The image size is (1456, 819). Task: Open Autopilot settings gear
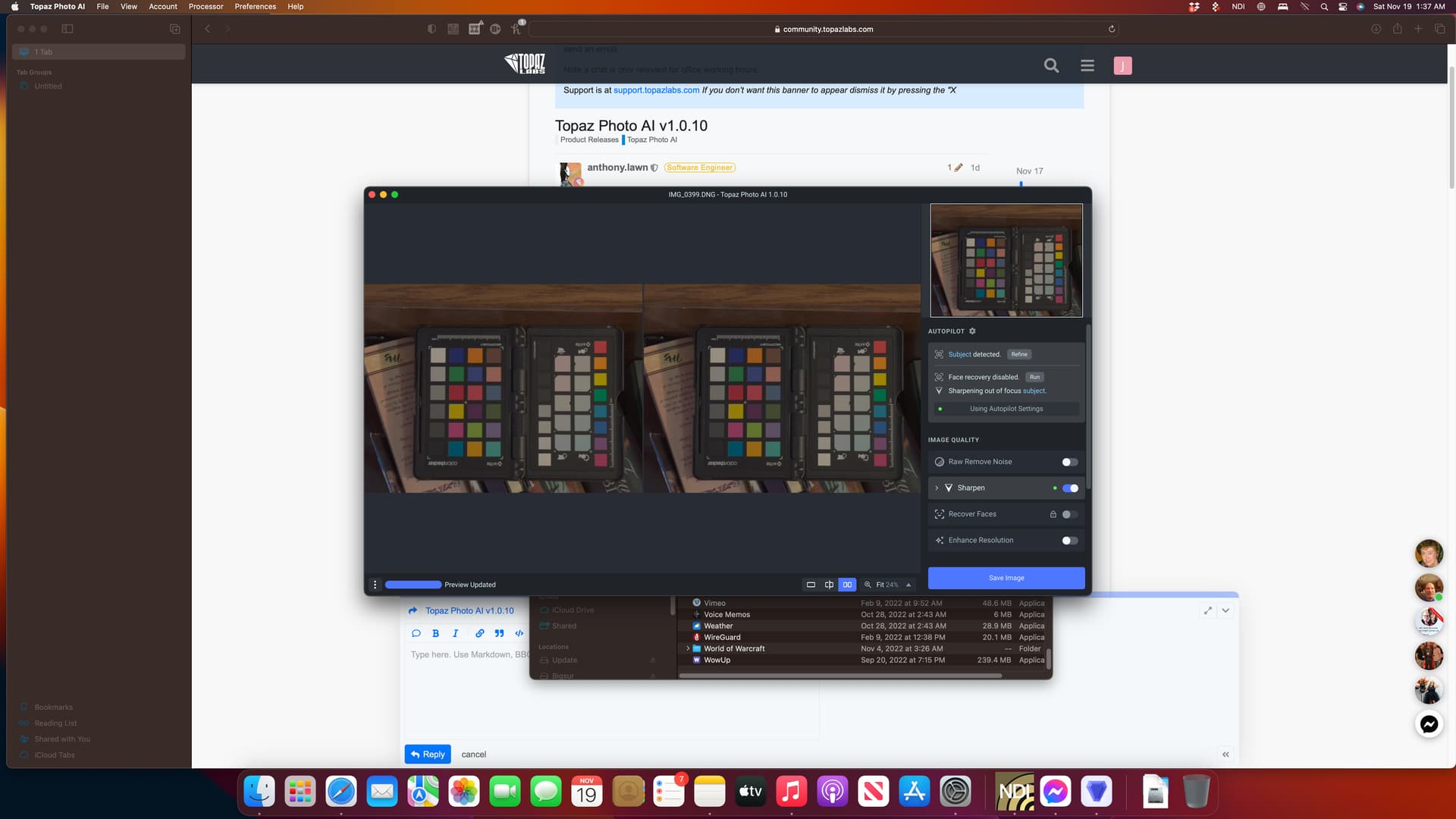pos(972,331)
